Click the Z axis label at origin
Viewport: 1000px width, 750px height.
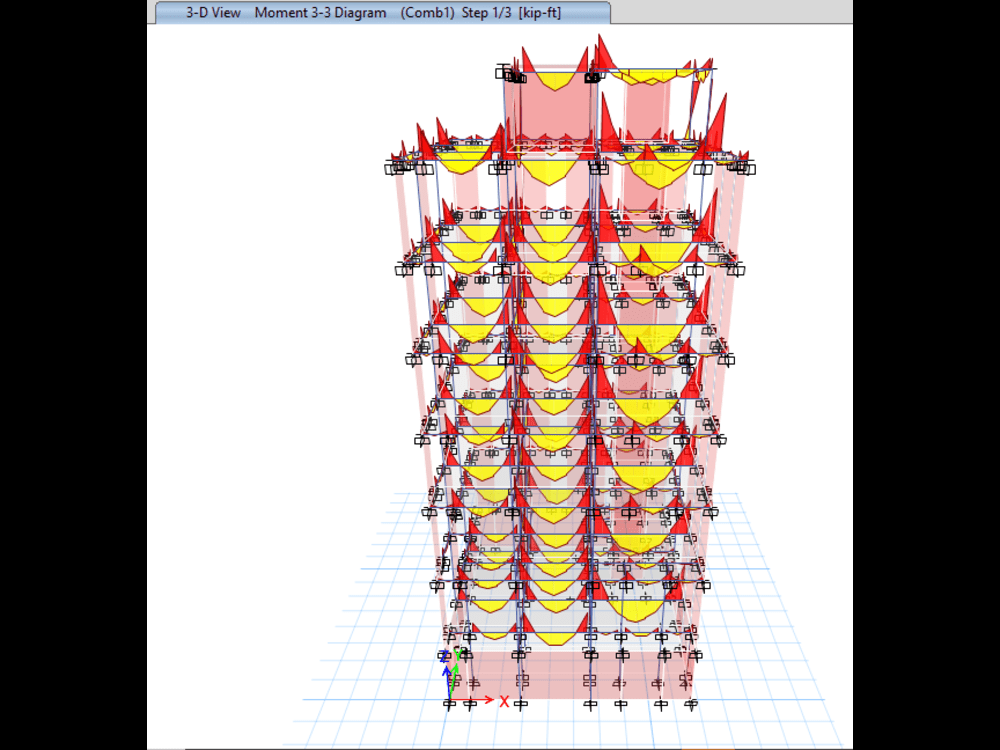coord(443,657)
